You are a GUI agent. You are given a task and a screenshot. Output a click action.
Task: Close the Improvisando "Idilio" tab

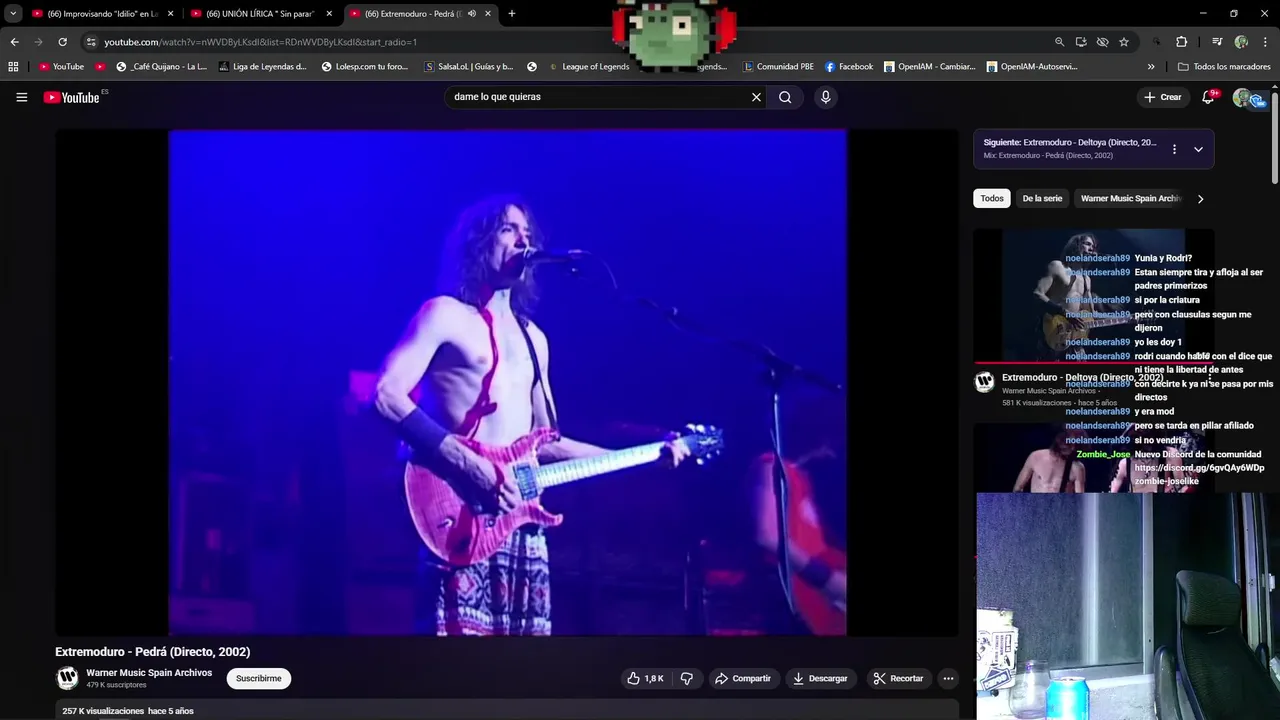tap(170, 14)
